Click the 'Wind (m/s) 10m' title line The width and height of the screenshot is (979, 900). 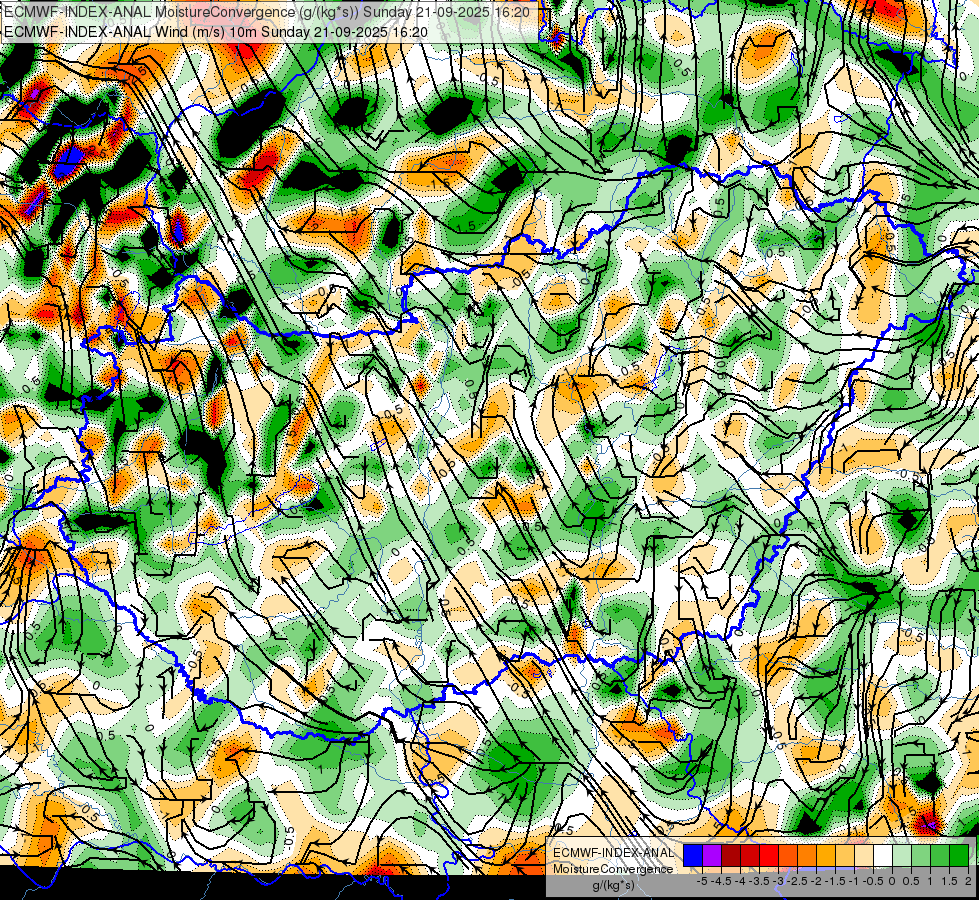coord(215,32)
